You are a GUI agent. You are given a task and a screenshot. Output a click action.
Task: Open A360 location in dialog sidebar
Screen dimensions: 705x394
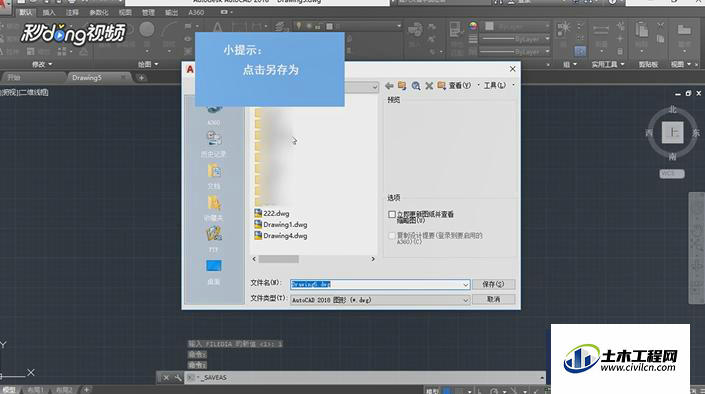click(214, 115)
